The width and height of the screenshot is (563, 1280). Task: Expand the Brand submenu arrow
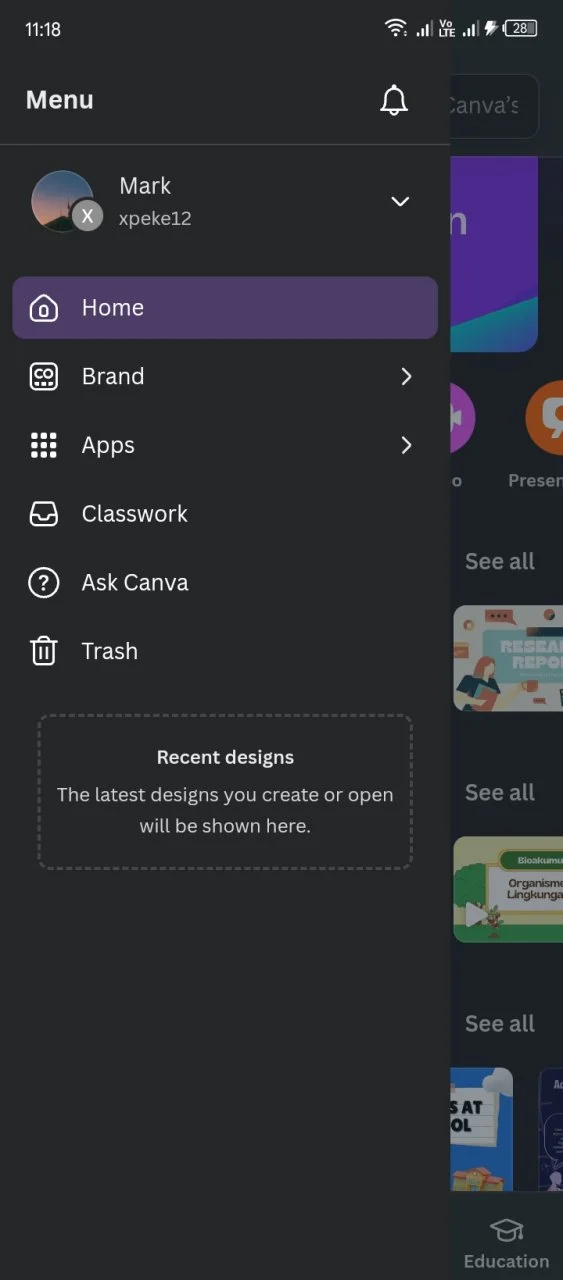pyautogui.click(x=406, y=377)
